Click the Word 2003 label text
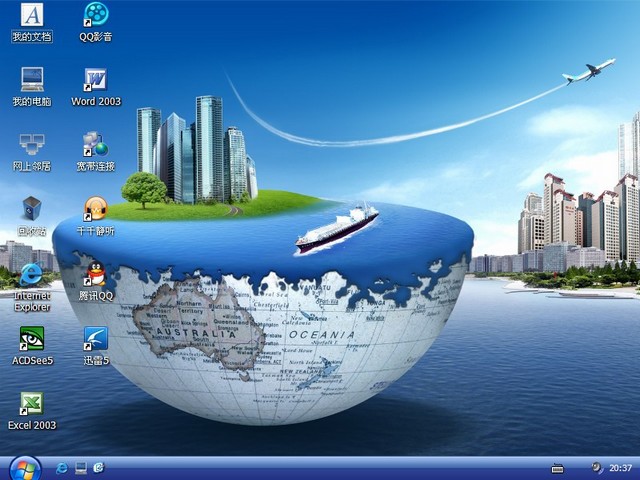640x480 pixels. 96,101
